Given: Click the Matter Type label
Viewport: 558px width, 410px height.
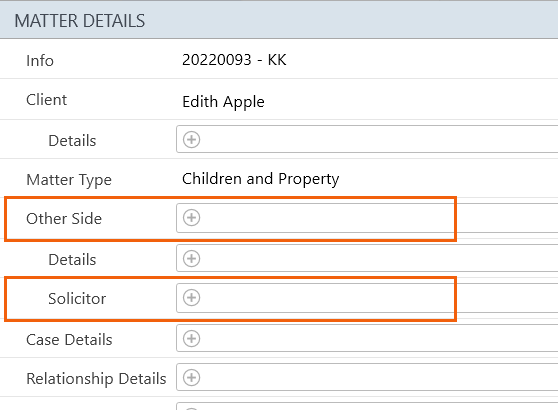Looking at the screenshot, I should (x=69, y=180).
